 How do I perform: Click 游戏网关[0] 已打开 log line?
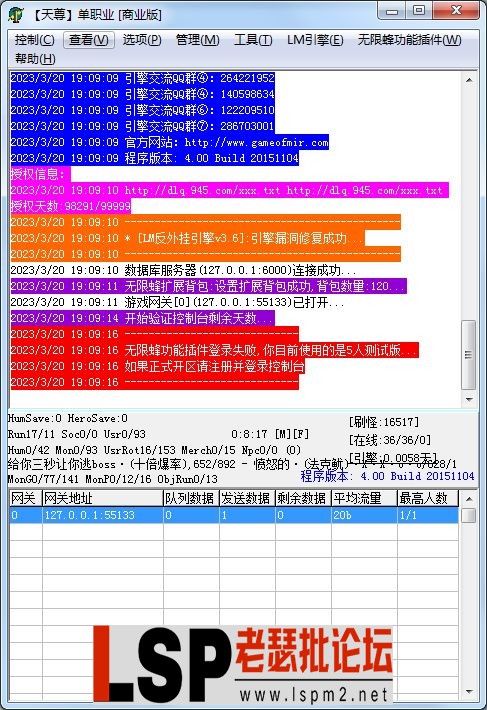177,302
